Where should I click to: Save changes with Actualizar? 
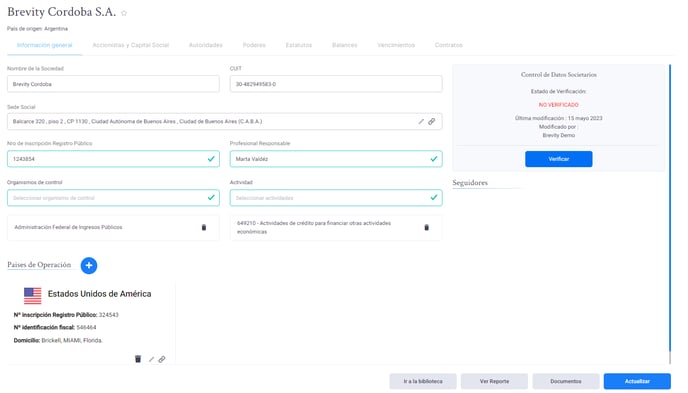point(637,381)
